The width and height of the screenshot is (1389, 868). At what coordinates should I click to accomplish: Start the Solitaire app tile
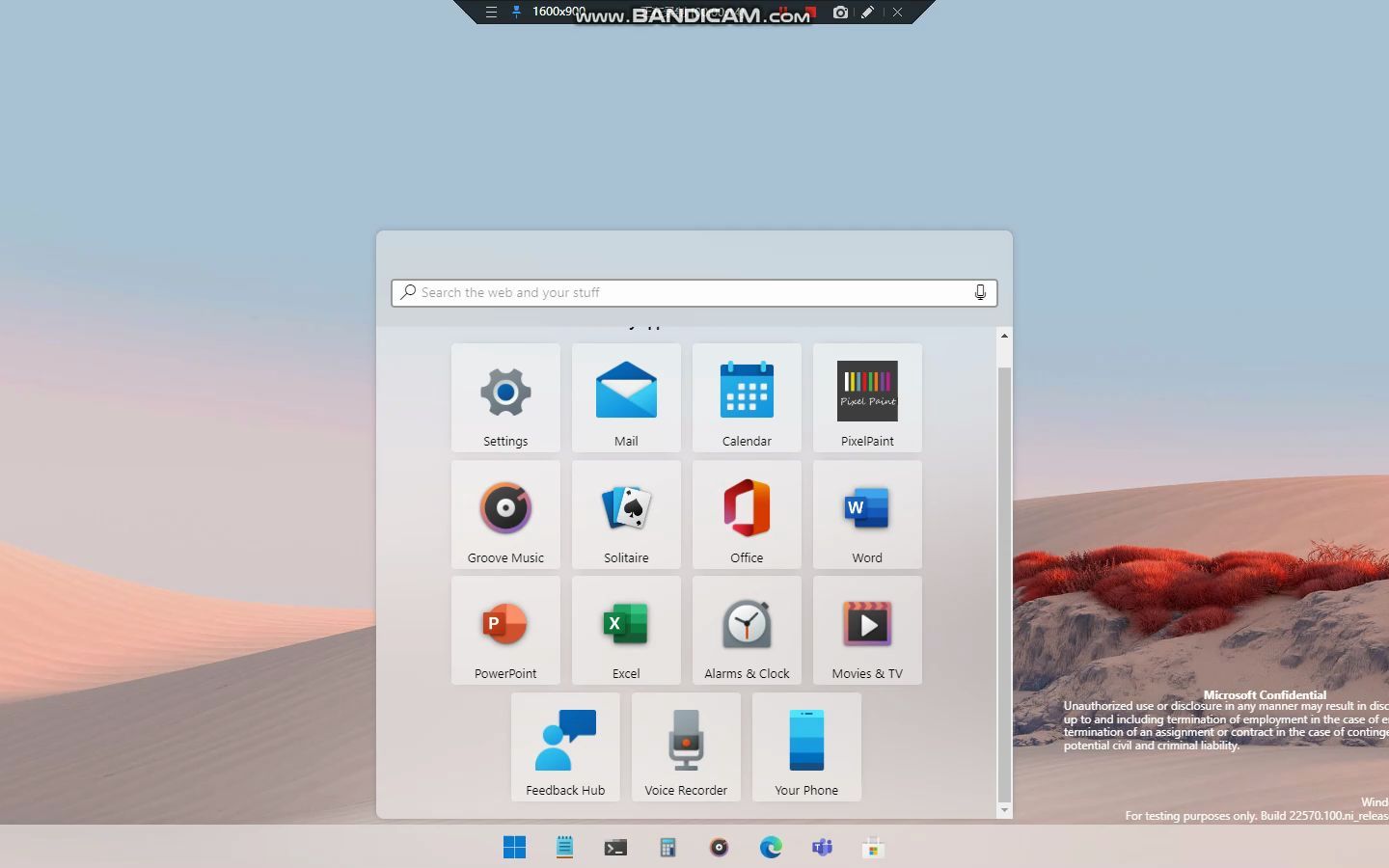626,514
